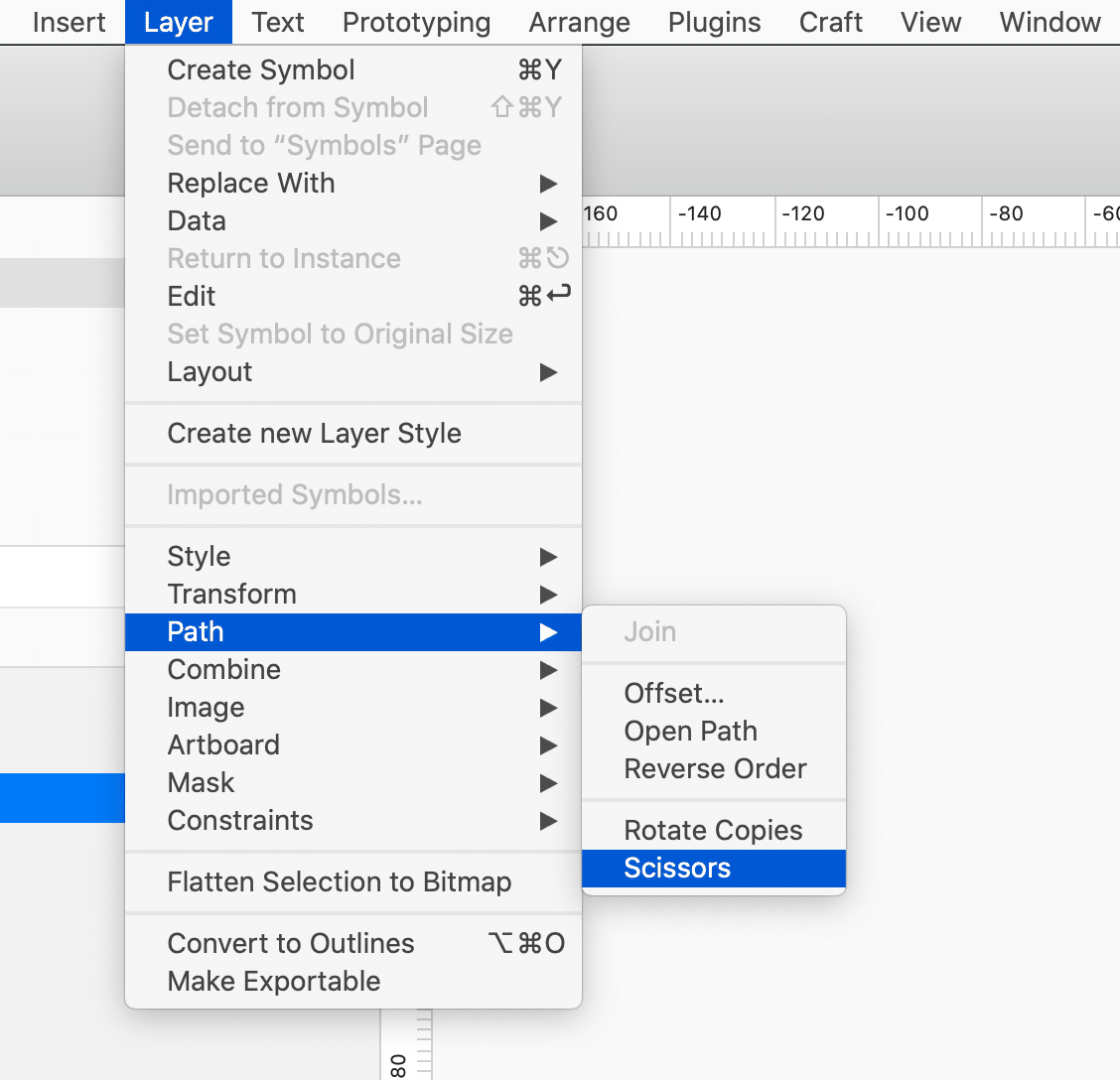
Task: Expand the Data submenu
Action: [x=197, y=221]
